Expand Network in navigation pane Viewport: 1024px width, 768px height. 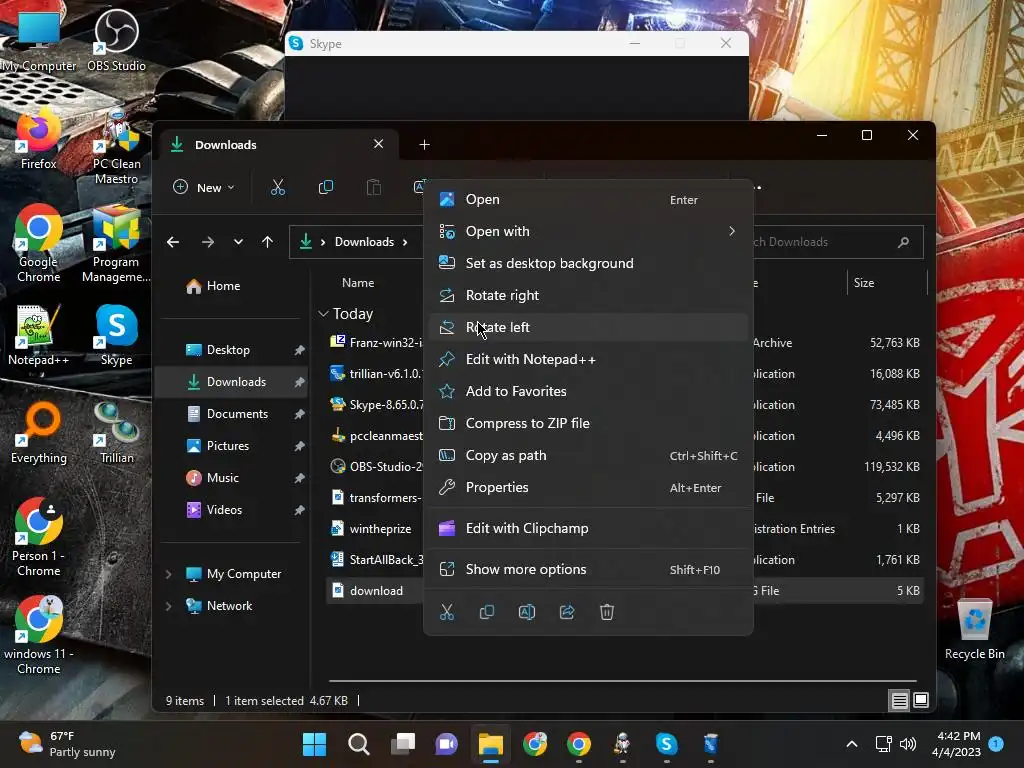[168, 605]
